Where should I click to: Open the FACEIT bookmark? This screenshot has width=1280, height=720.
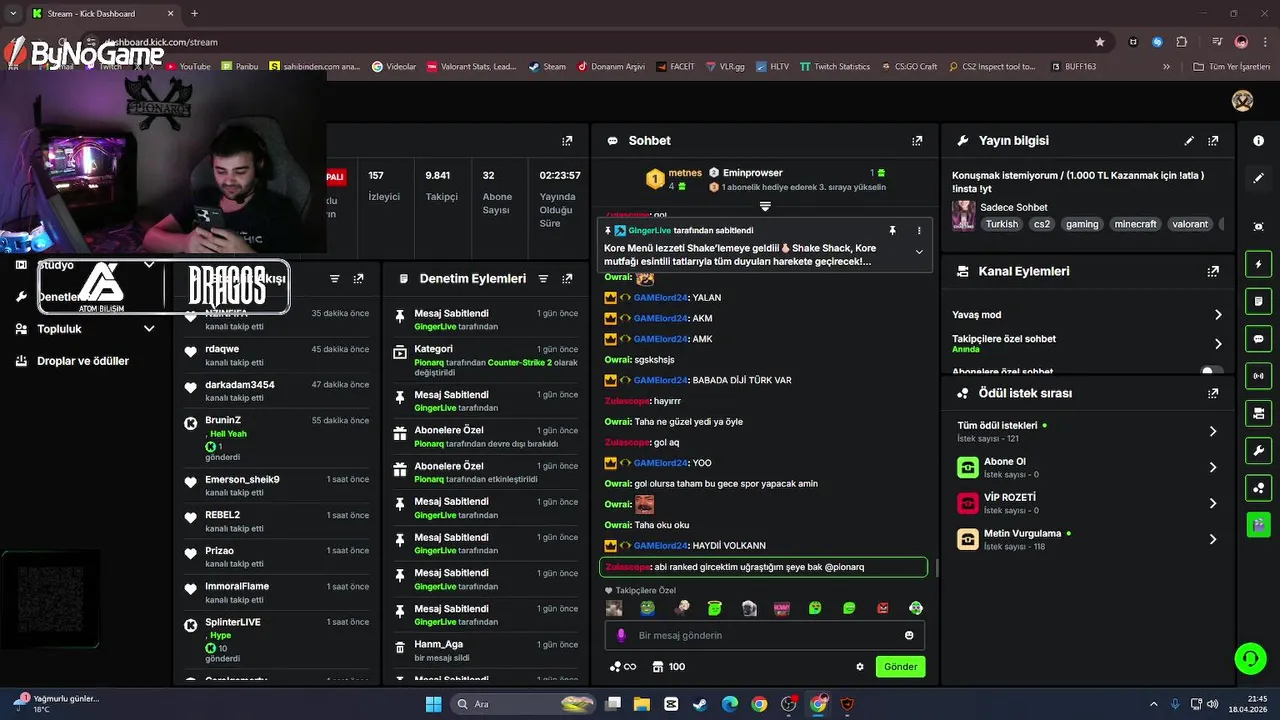click(x=676, y=67)
